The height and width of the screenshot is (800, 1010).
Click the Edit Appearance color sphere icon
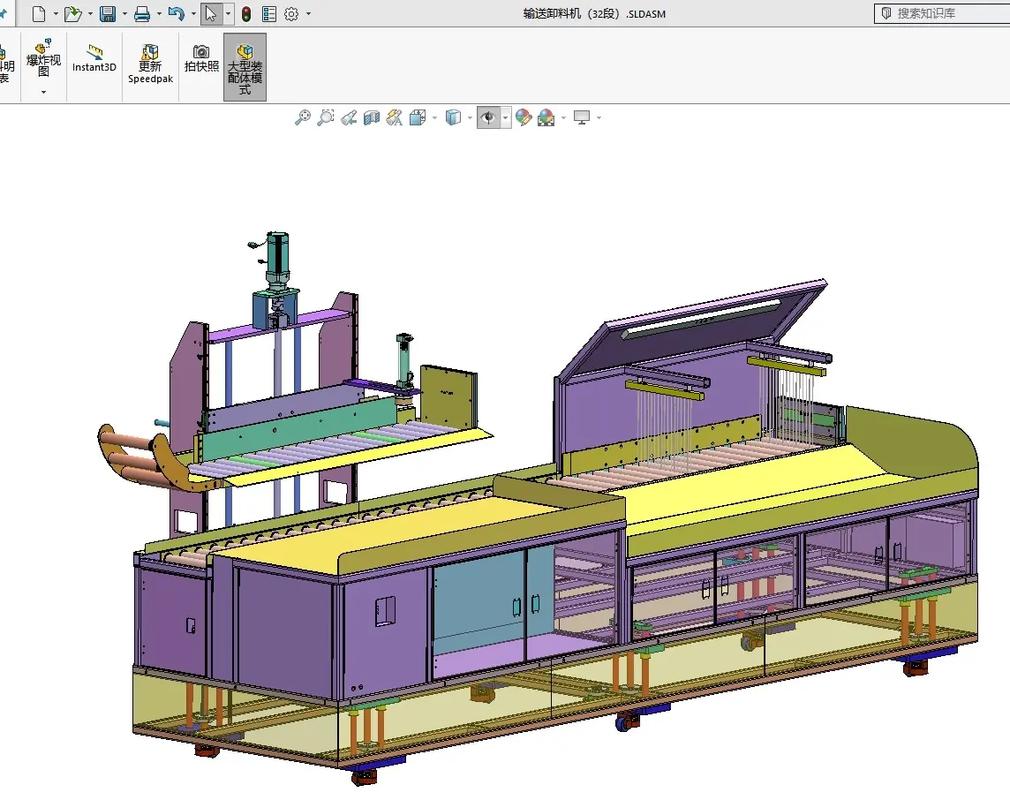coord(523,118)
